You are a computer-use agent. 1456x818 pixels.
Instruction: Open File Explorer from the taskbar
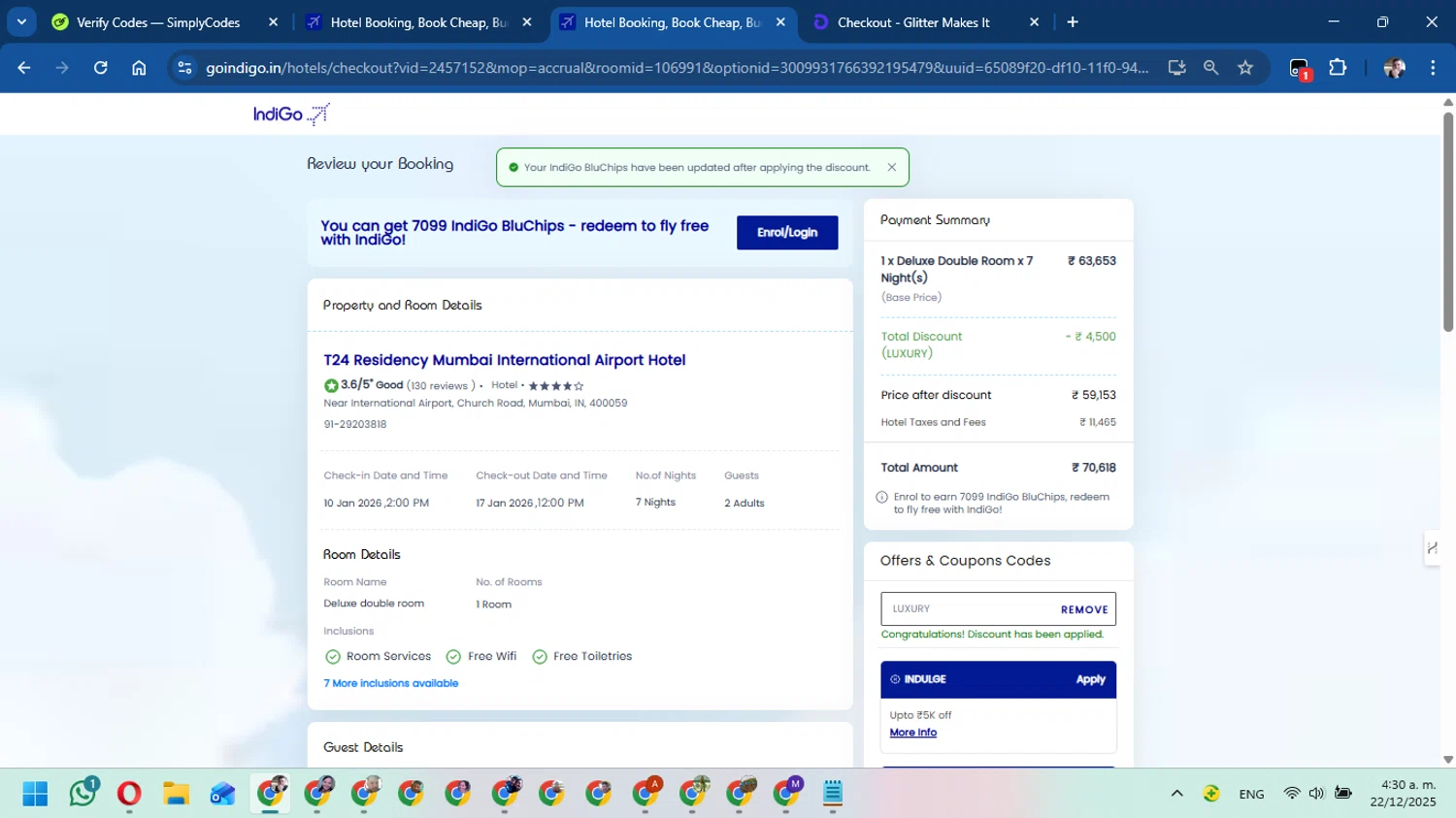click(176, 794)
